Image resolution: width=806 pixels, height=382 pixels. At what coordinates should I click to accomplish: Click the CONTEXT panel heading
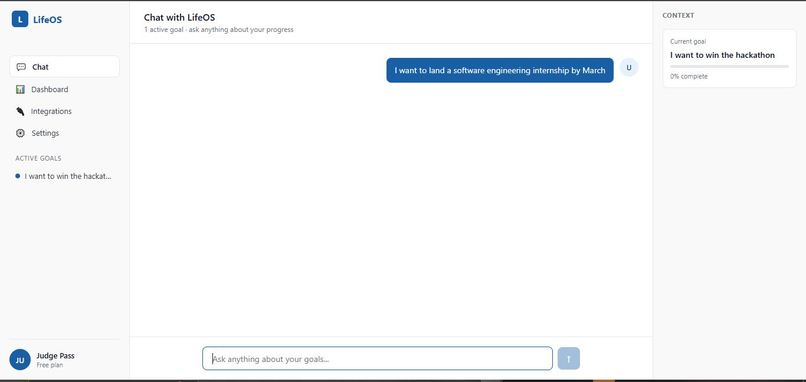coord(678,15)
